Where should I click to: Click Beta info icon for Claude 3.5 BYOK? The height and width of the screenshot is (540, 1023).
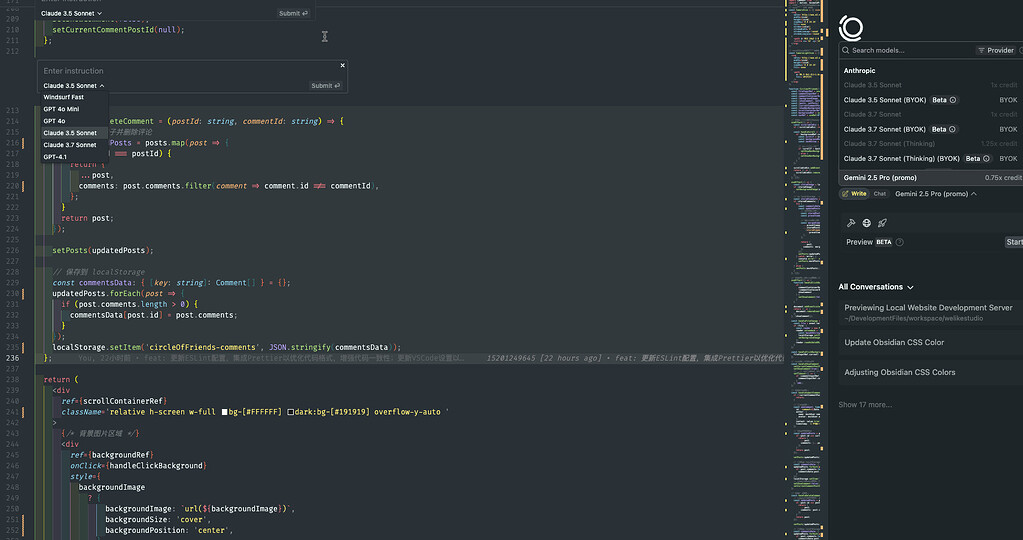point(953,100)
